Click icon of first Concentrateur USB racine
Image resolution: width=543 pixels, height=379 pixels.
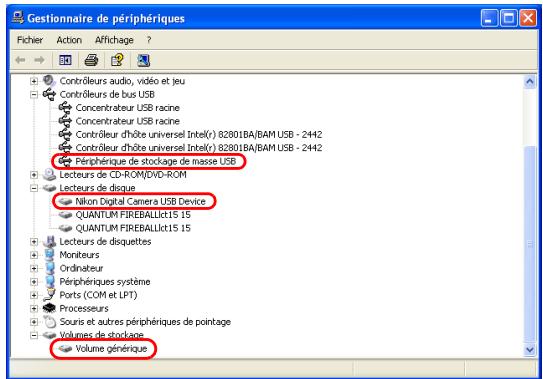point(65,107)
